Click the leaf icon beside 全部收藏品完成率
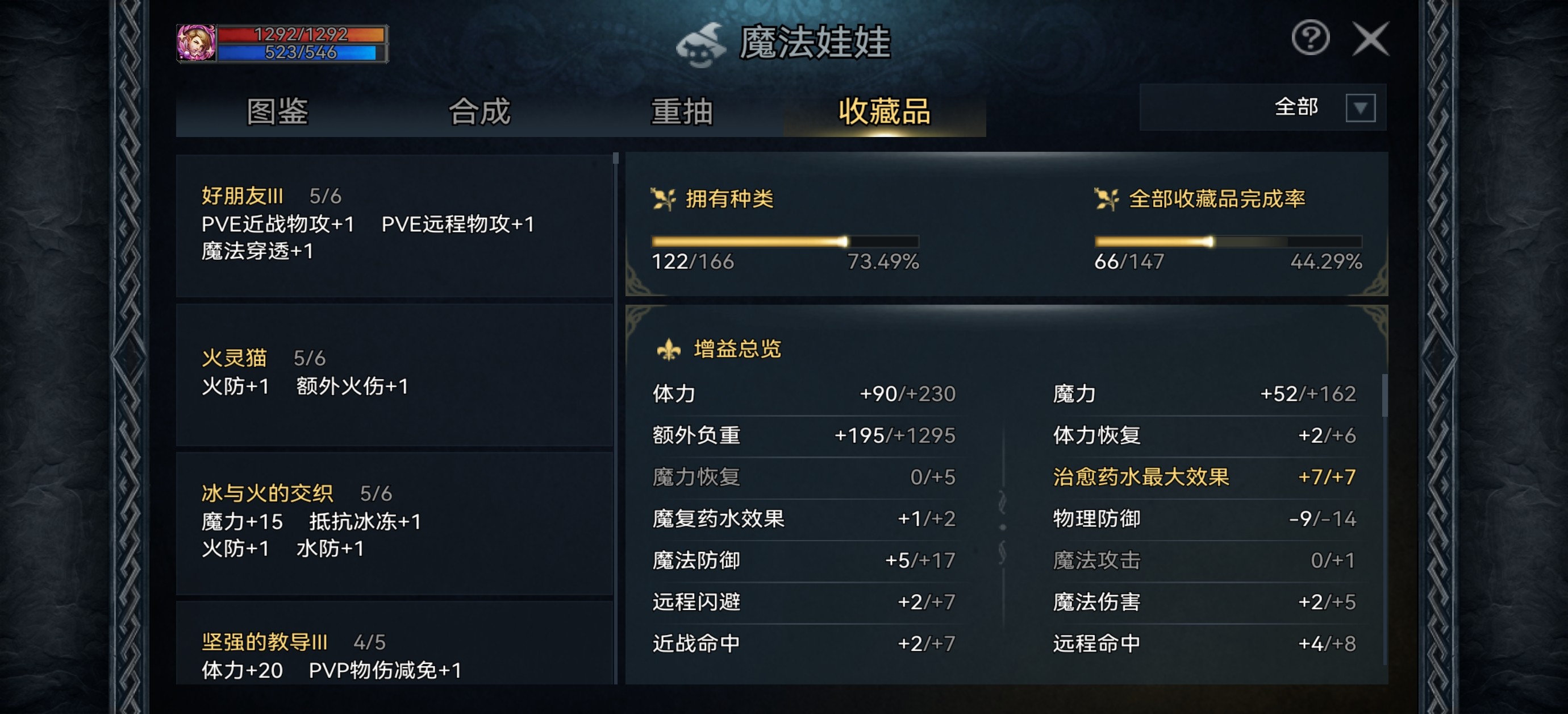The image size is (1568, 714). pos(1106,198)
